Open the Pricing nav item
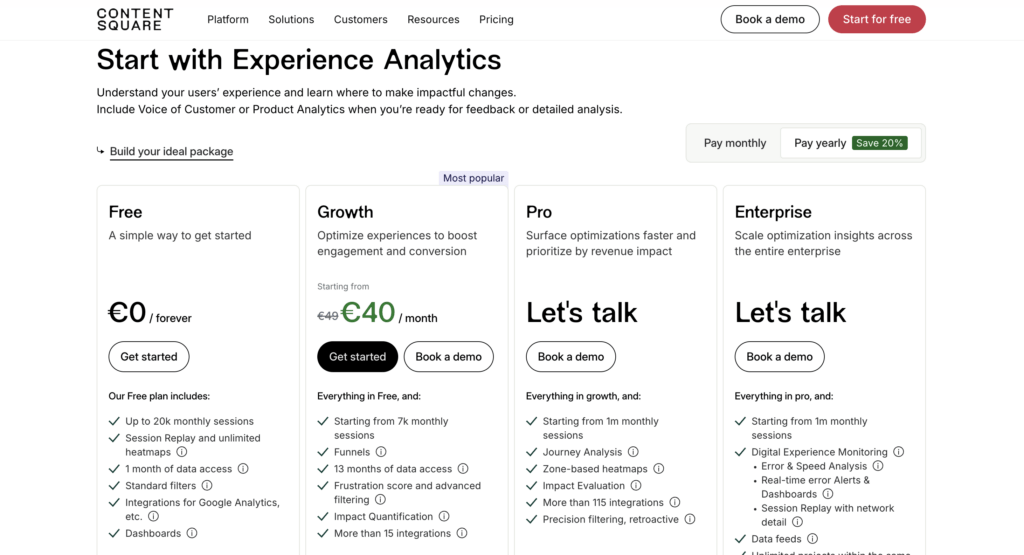 [x=496, y=19]
